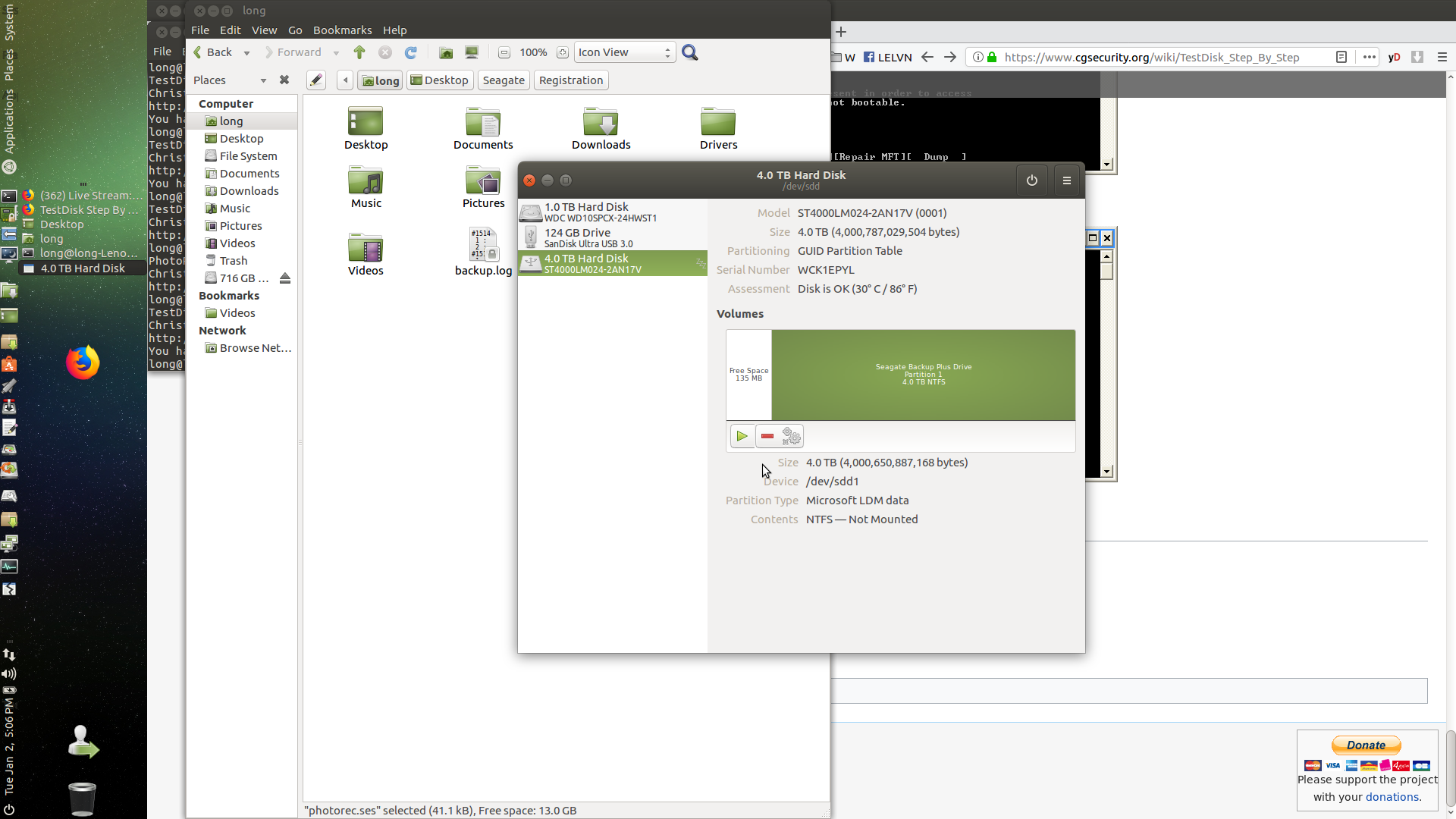Click the reload/refresh button in file manager
Viewport: 1456px width, 819px height.
click(410, 52)
